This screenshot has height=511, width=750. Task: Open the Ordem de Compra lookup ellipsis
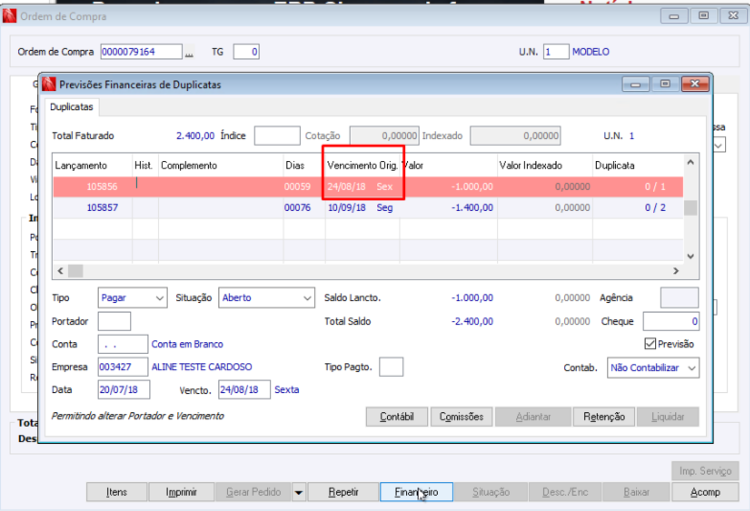pyautogui.click(x=189, y=52)
